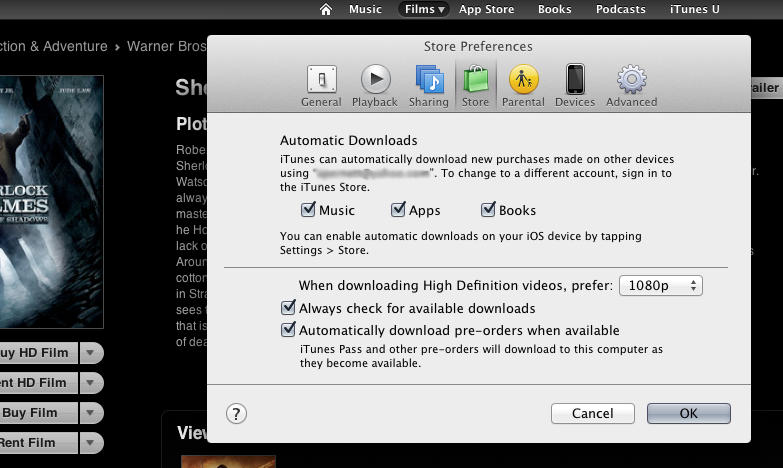Screen dimensions: 783x468
Task: Click the trailer button behind the dialog
Action: click(765, 88)
